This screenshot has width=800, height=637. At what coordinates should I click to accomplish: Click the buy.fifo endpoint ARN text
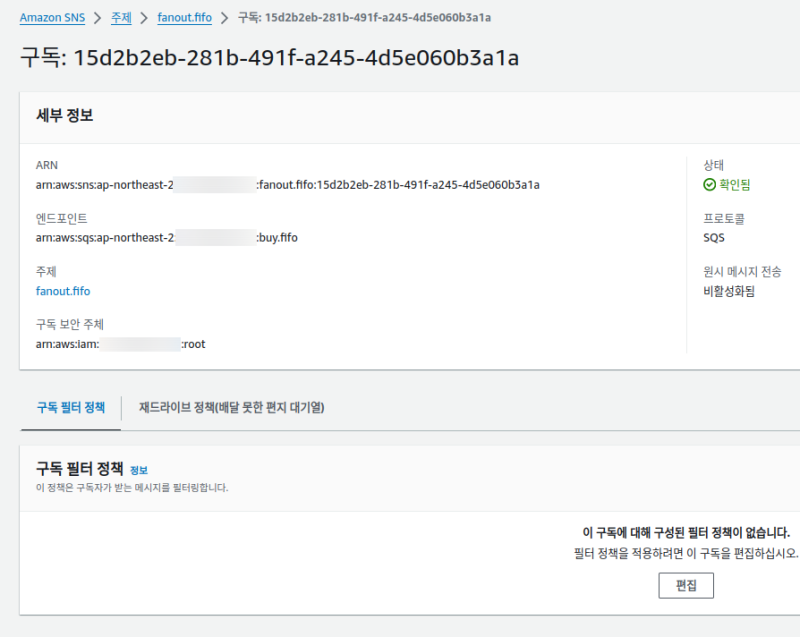click(x=166, y=238)
